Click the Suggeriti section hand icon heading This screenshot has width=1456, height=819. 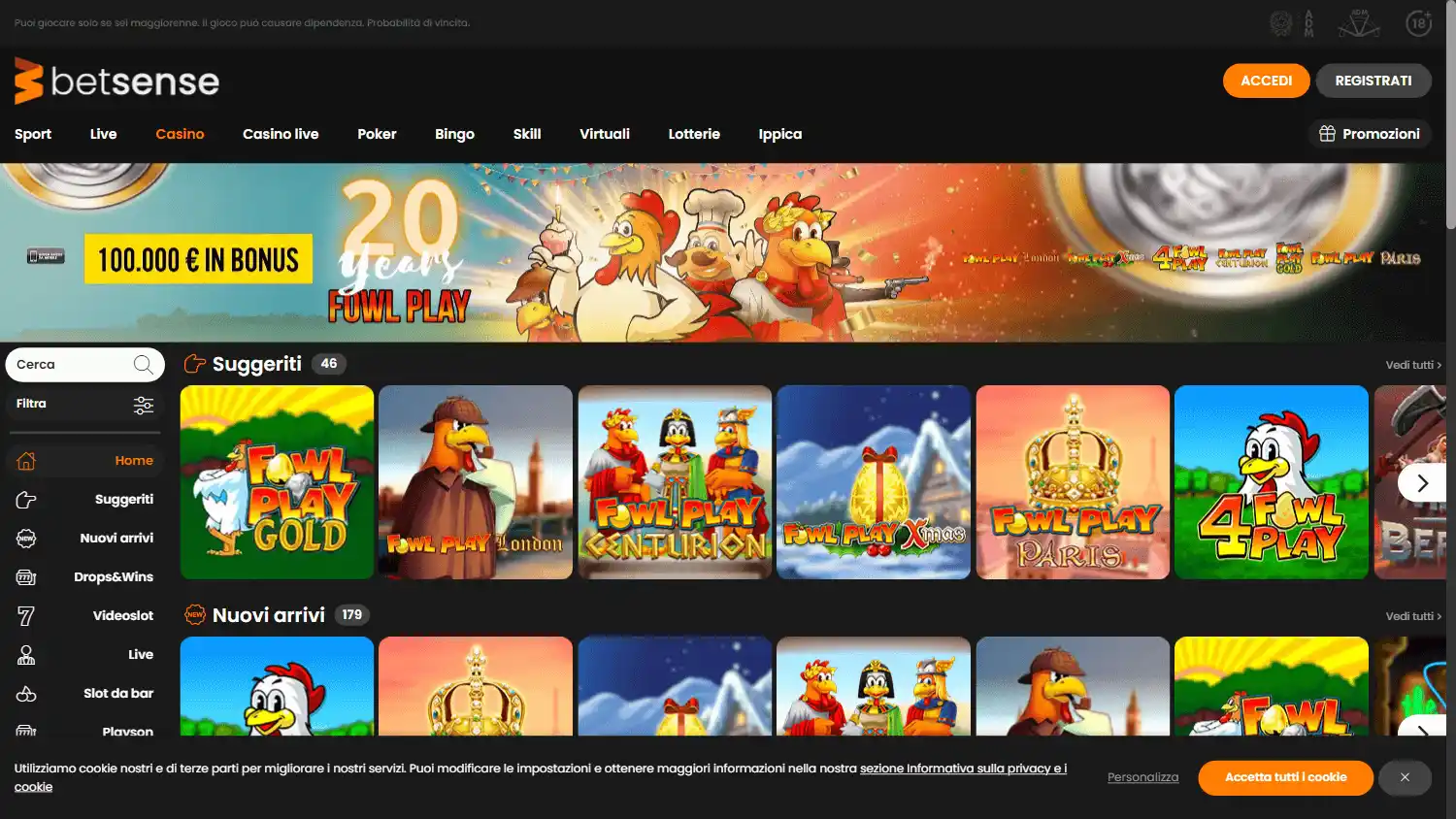(194, 364)
